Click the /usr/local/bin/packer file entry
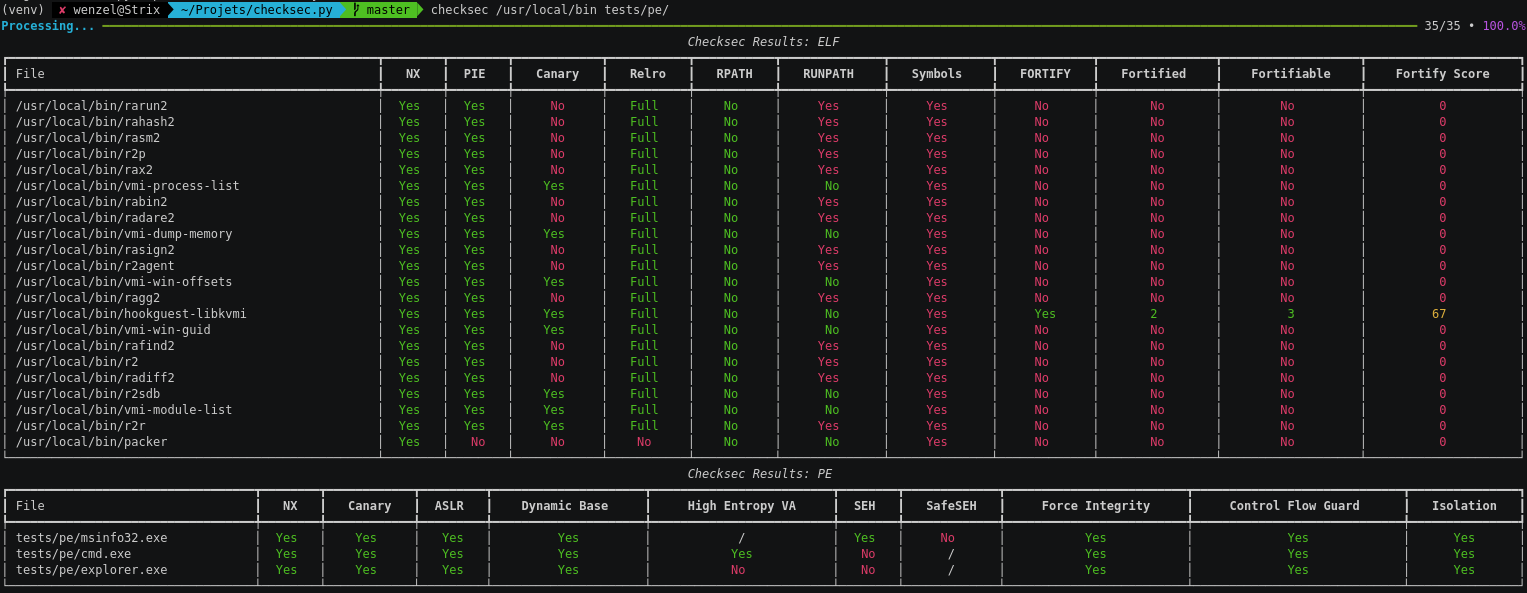The width and height of the screenshot is (1527, 593). [92, 442]
